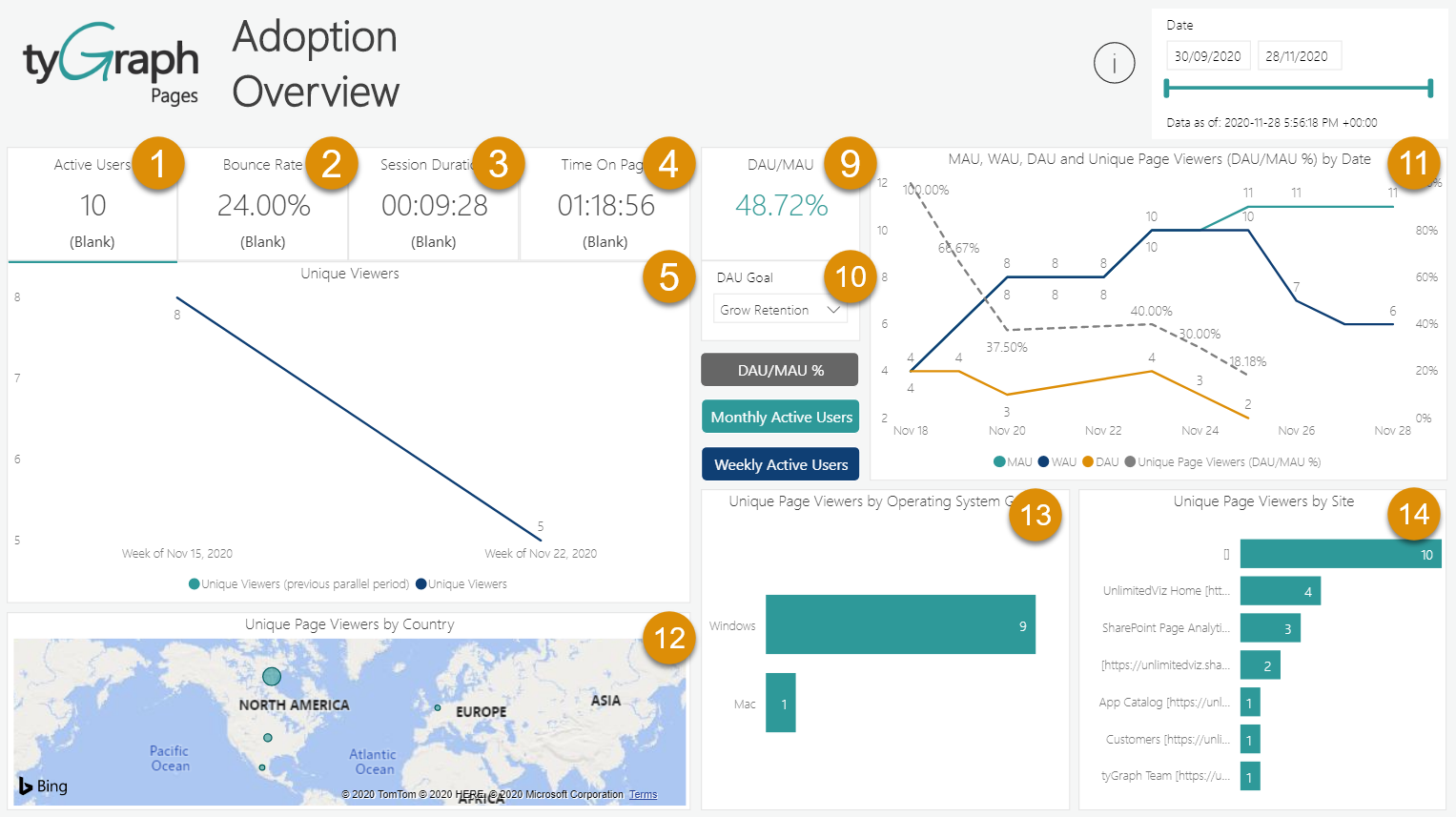
Task: Click the info icon beside the date panel
Action: (1114, 63)
